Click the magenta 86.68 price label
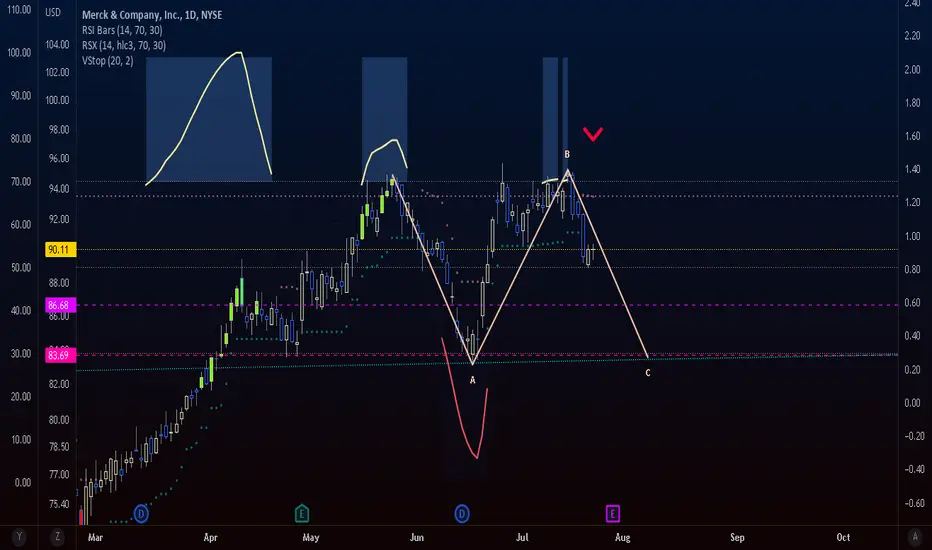The height and width of the screenshot is (550, 932). [x=61, y=305]
